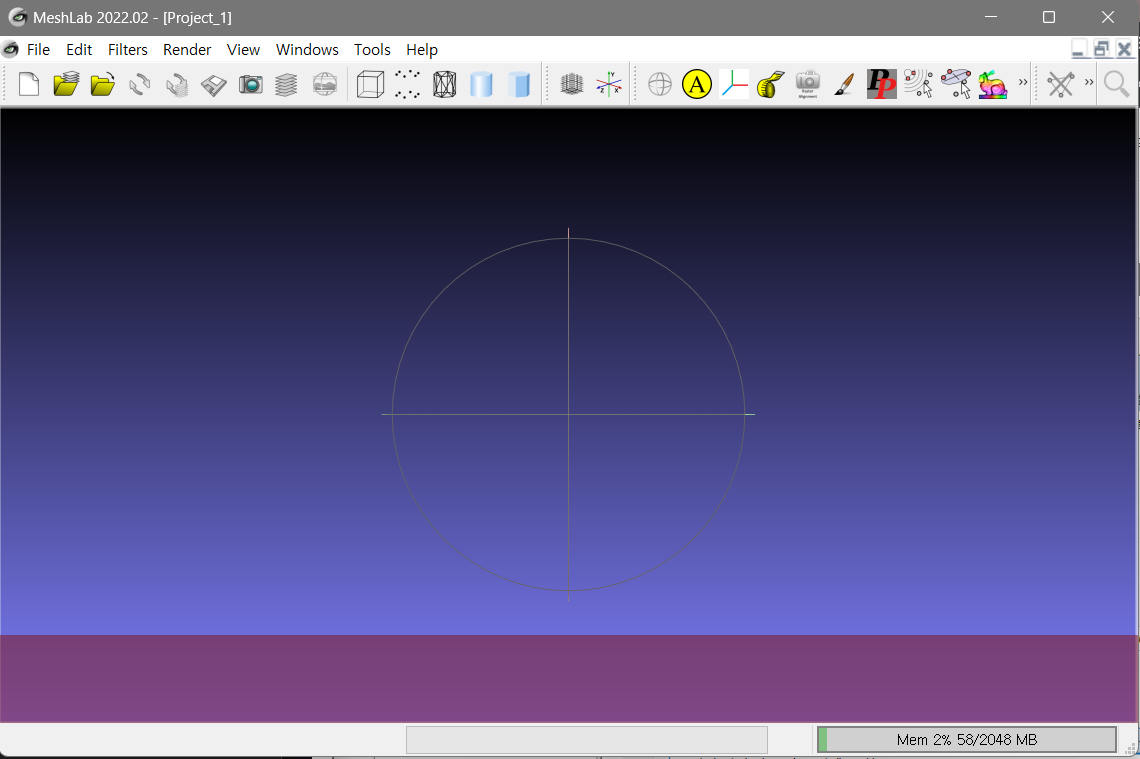
Task: Select the measuring tape tool
Action: 771,85
